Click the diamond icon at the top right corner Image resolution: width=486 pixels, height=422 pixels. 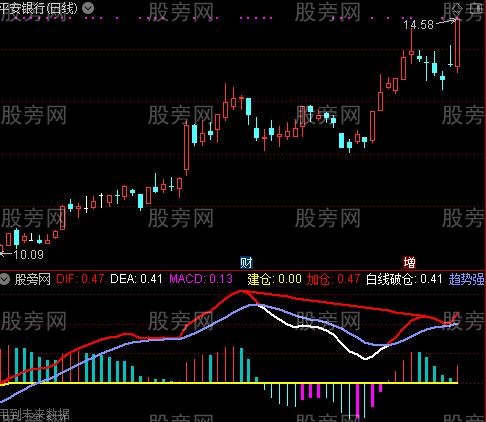[x=457, y=9]
